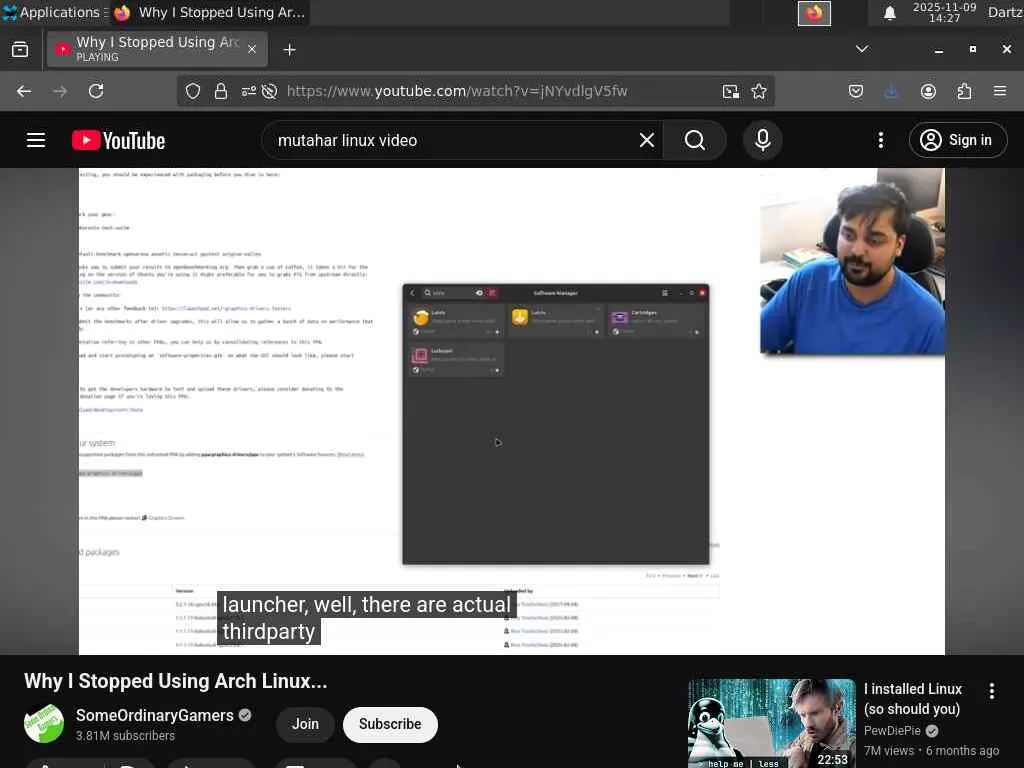Viewport: 1024px width, 768px height.
Task: Open SomeOrdinaryGamers channel name link
Action: coord(155,715)
